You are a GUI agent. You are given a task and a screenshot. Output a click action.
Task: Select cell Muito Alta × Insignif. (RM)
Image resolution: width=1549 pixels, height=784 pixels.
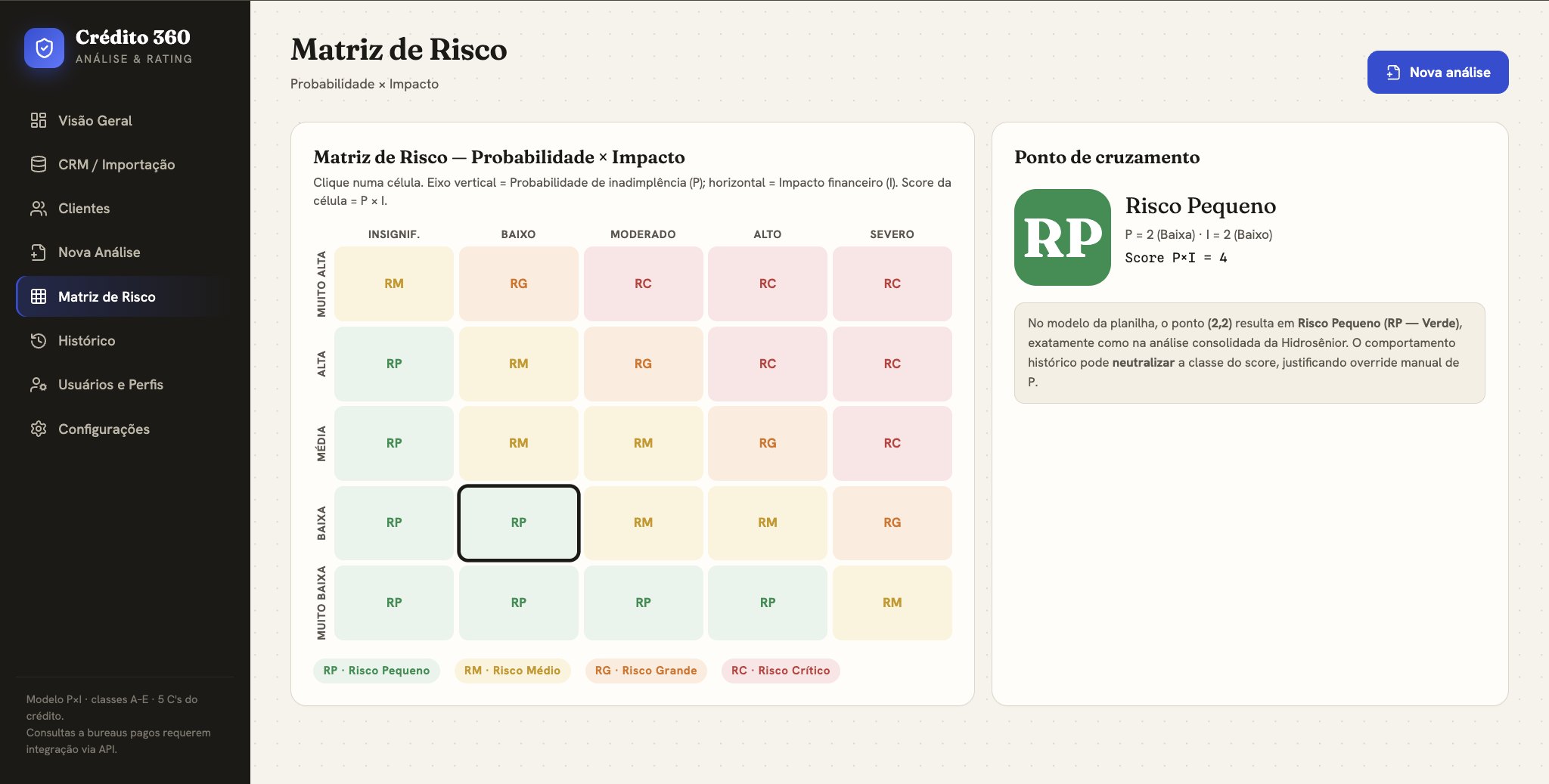[x=393, y=284]
